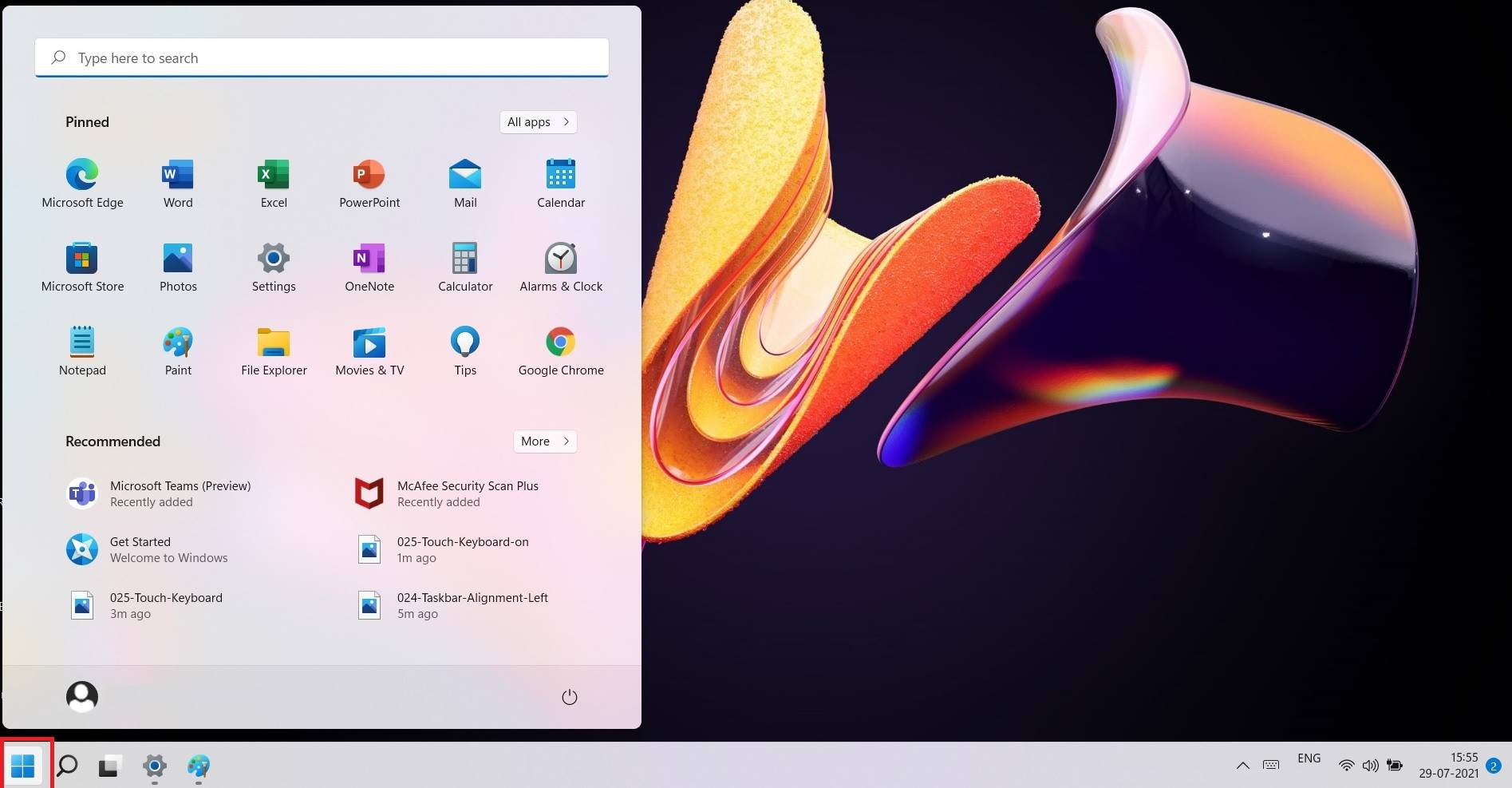The width and height of the screenshot is (1512, 788).
Task: Click the network icon in system tray
Action: point(1347,765)
